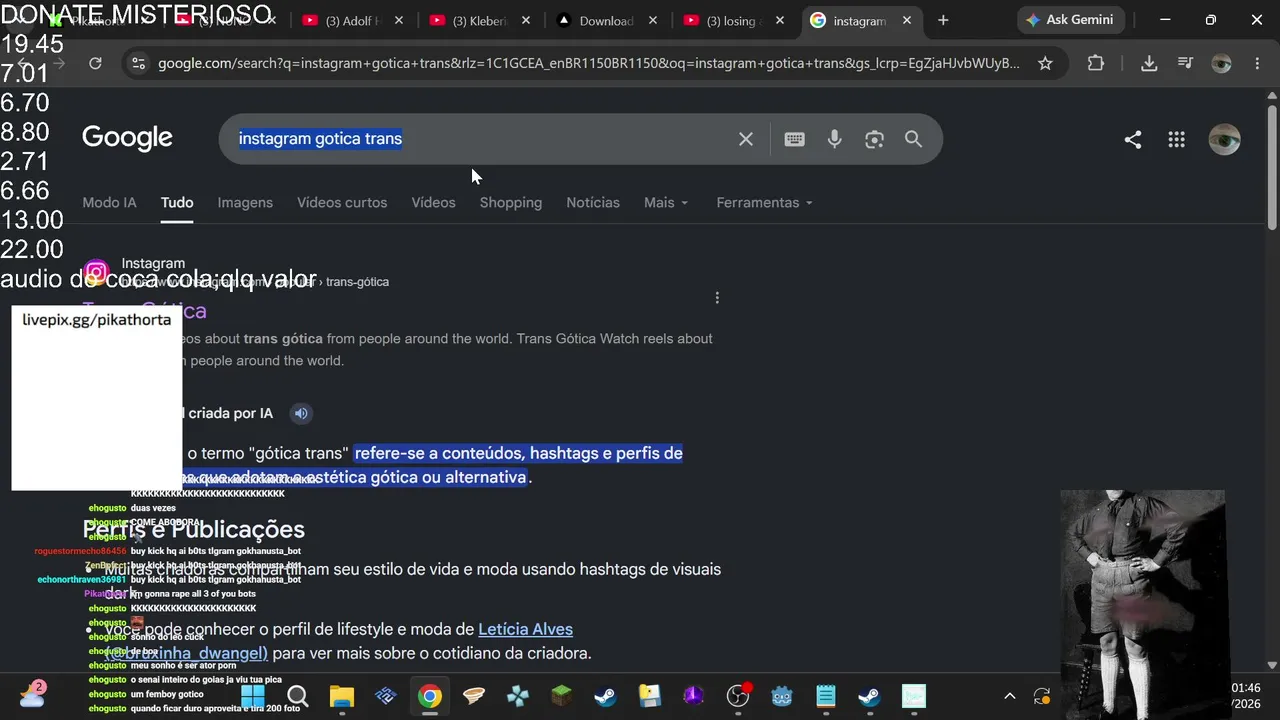Click the livepix.gg/pikathorta overlay text
Image resolution: width=1280 pixels, height=720 pixels.
(x=97, y=320)
